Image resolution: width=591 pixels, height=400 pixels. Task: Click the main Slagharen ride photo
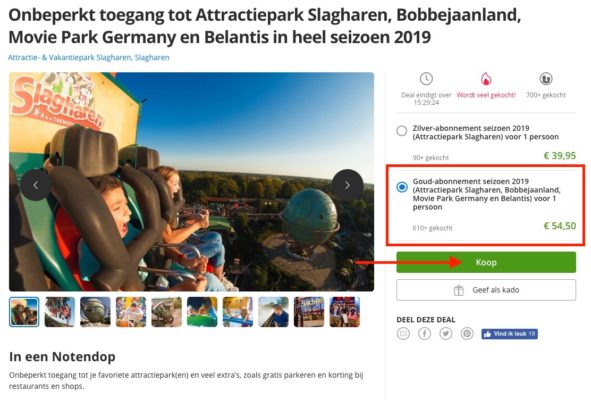(x=191, y=182)
